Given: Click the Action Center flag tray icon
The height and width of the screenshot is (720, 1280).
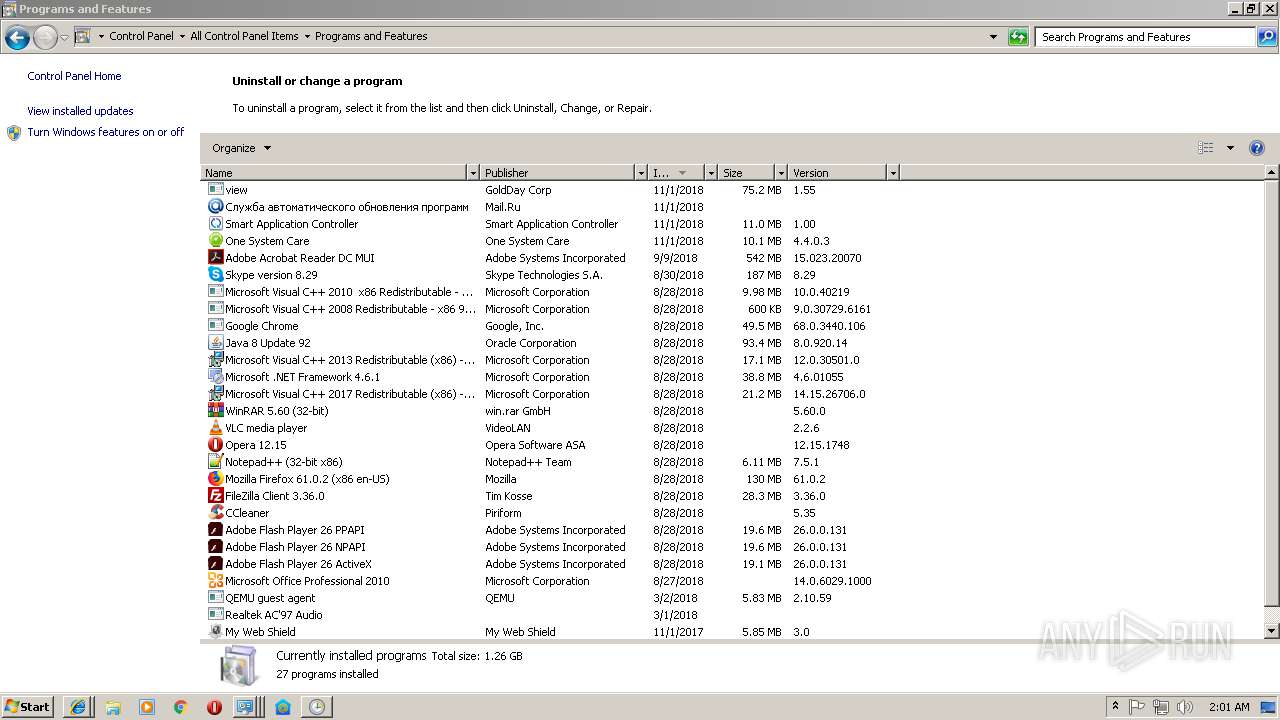Looking at the screenshot, I should pyautogui.click(x=1137, y=707).
